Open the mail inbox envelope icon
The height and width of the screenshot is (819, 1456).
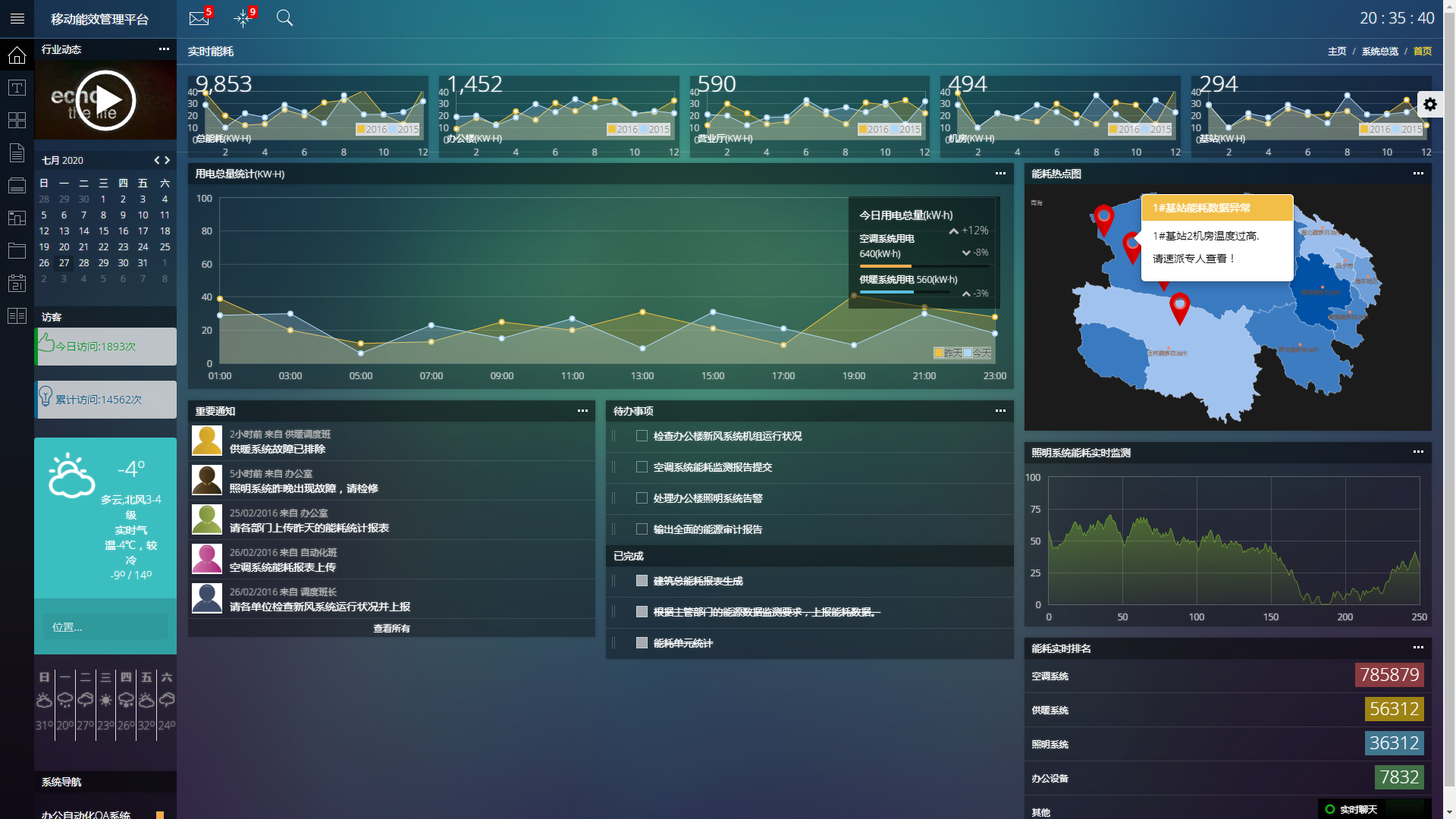[x=199, y=18]
